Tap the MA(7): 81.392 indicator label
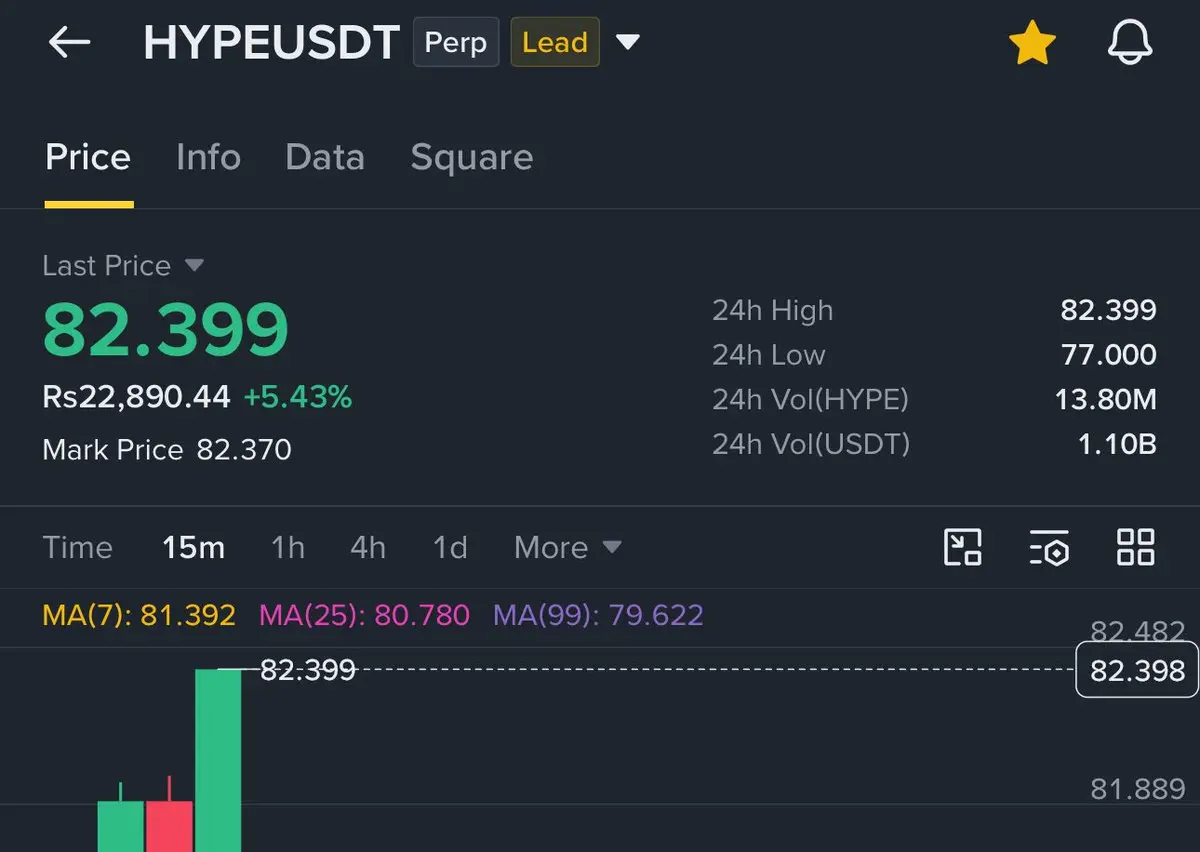Viewport: 1200px width, 852px height. pos(139,614)
